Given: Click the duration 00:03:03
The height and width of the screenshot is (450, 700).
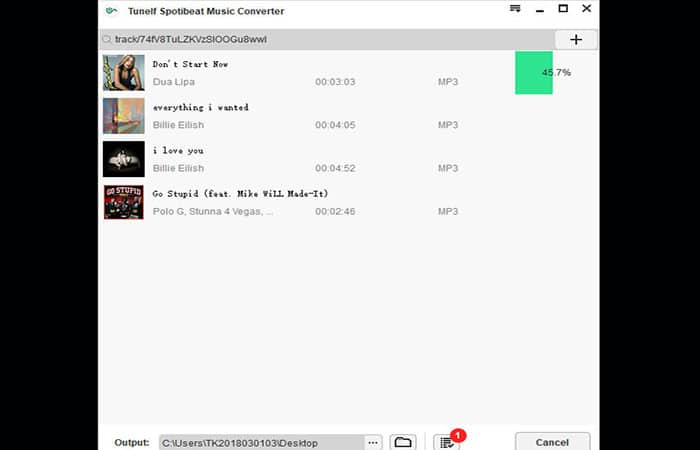Looking at the screenshot, I should tap(335, 82).
